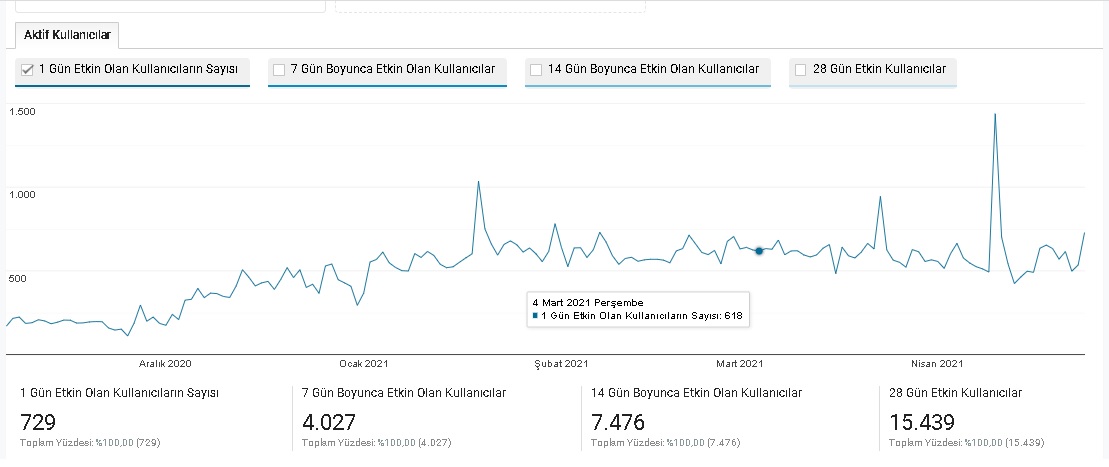Tick the 14 Gün Boyunca Etkin Olan Kullanıcılar checkbox
The height and width of the screenshot is (467, 1109).
(x=536, y=69)
